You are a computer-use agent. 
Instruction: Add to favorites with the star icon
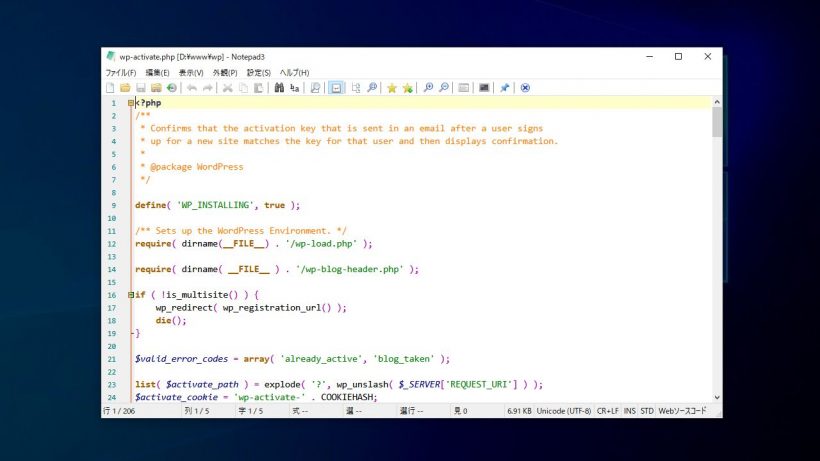[392, 88]
